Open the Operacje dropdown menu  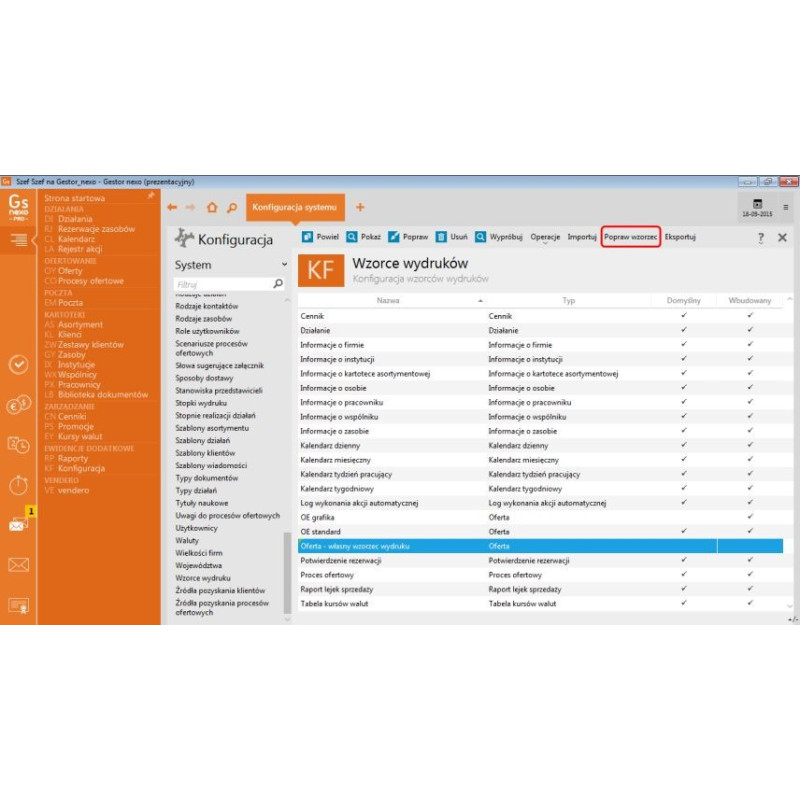545,237
